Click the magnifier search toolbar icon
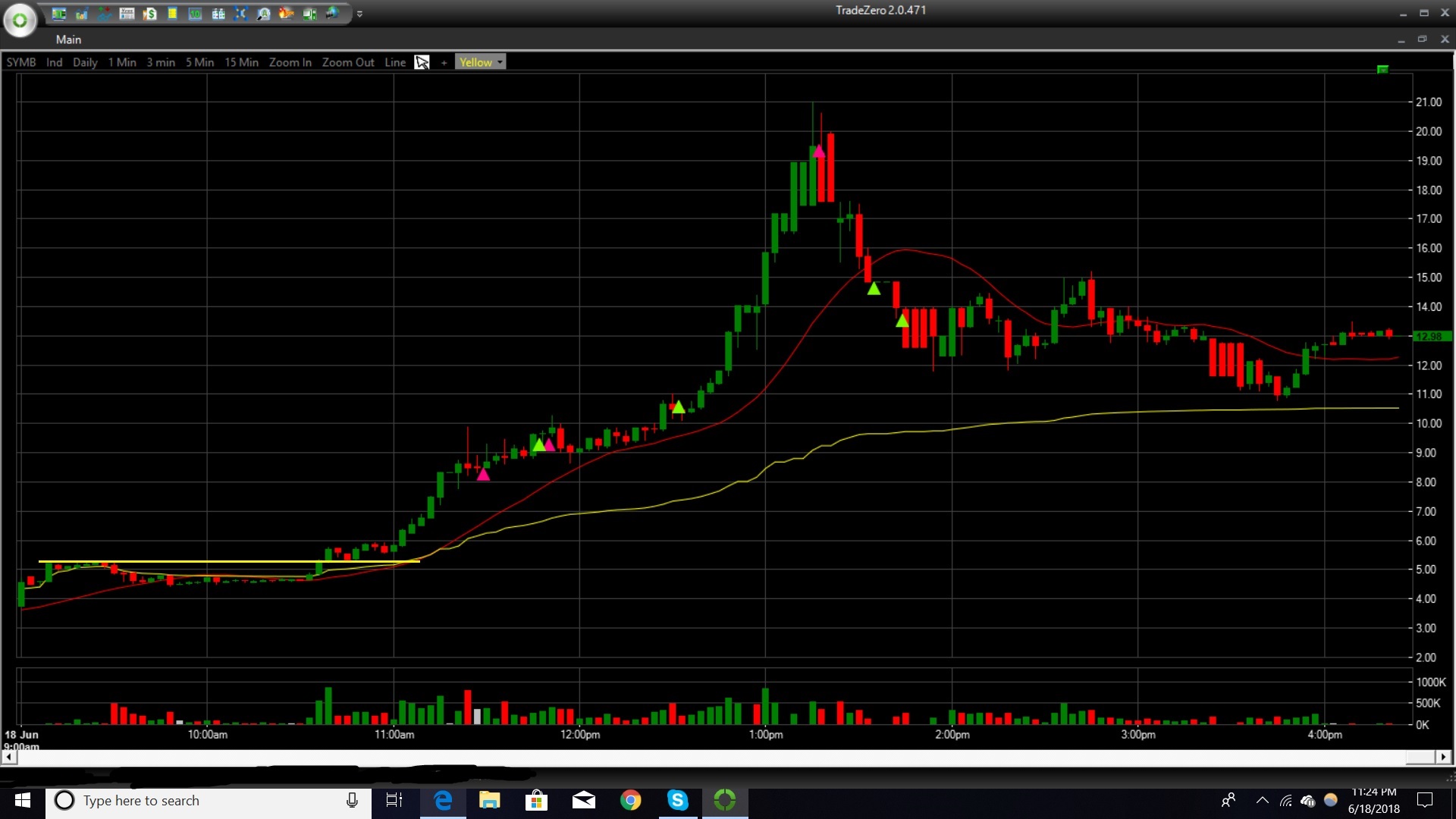Image resolution: width=1456 pixels, height=819 pixels. tap(263, 14)
